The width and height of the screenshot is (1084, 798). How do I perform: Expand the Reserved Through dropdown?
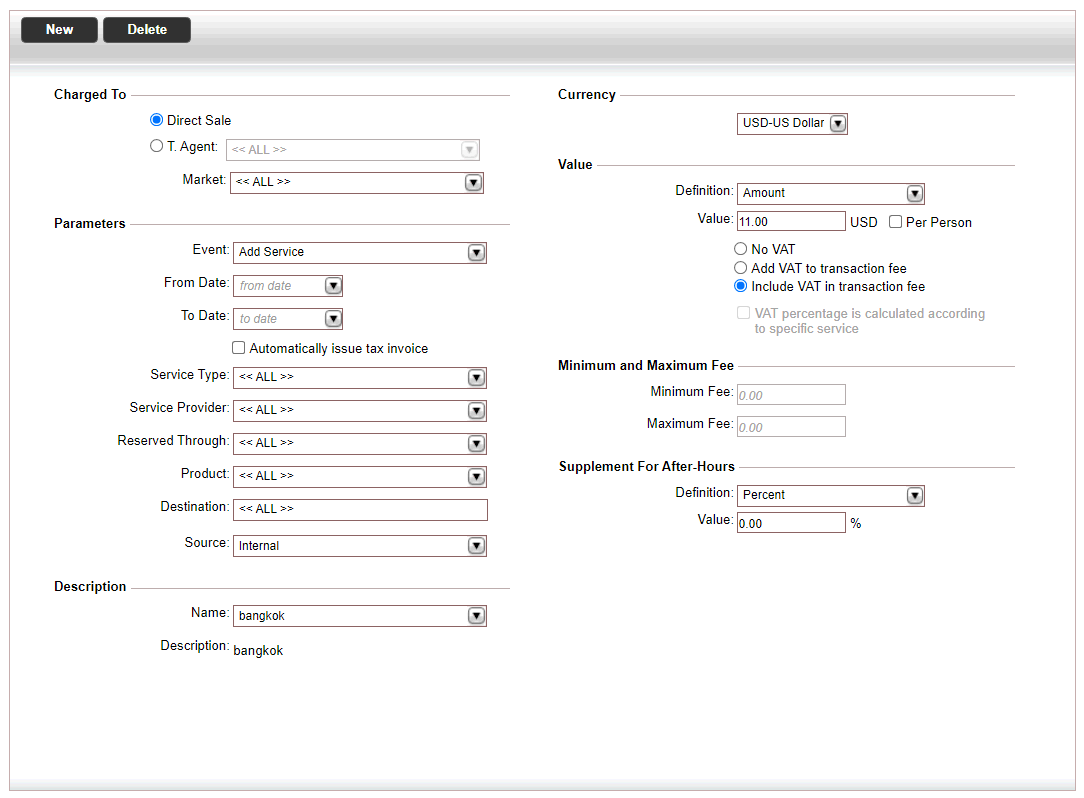476,443
